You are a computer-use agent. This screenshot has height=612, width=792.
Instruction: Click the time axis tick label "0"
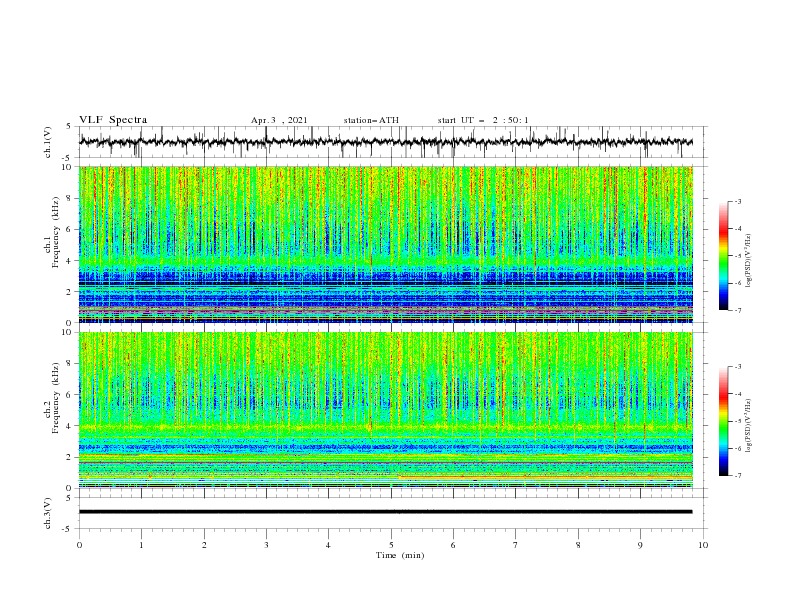pos(79,545)
